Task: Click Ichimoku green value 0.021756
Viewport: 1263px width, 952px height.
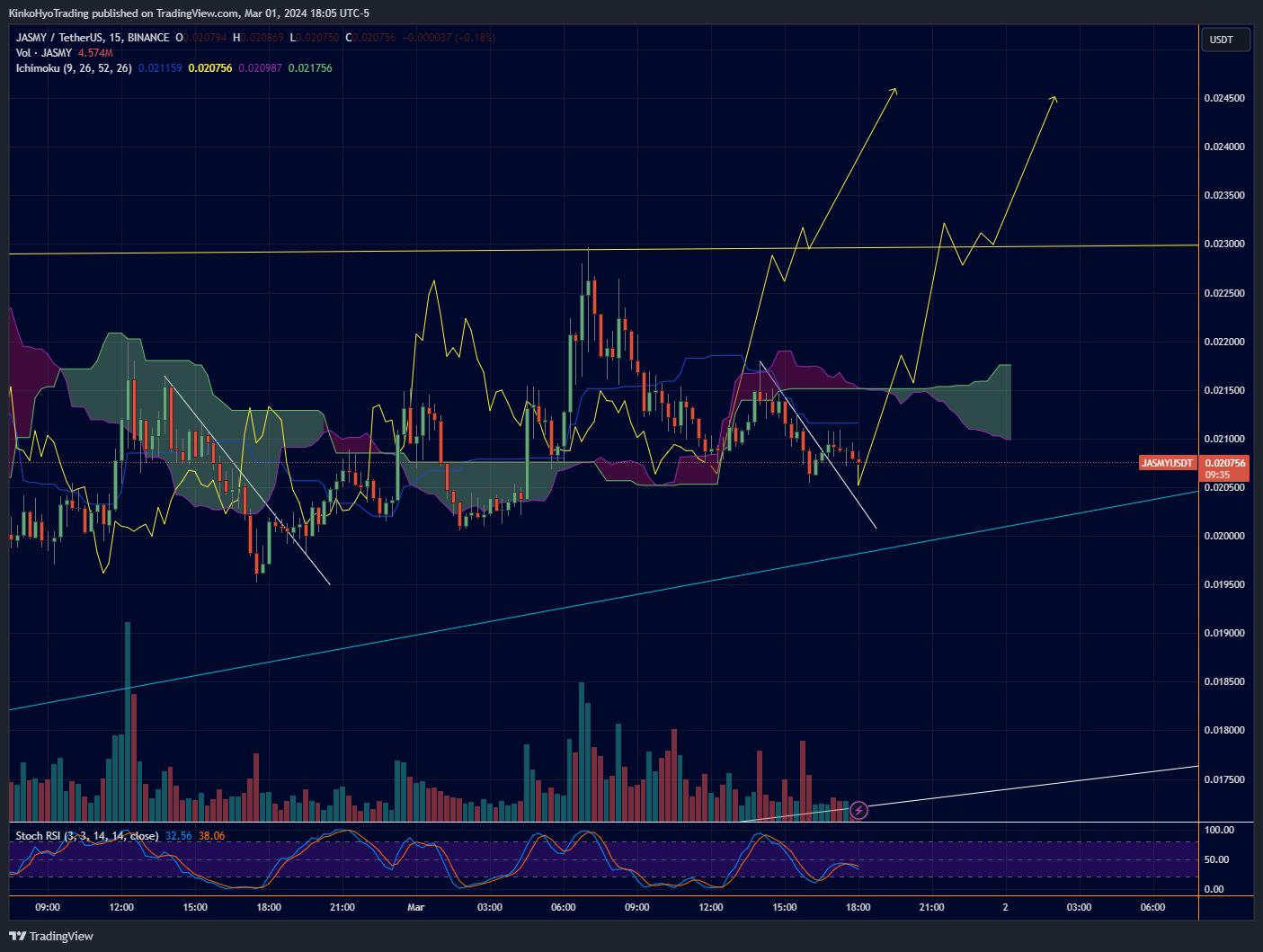Action: coord(310,68)
